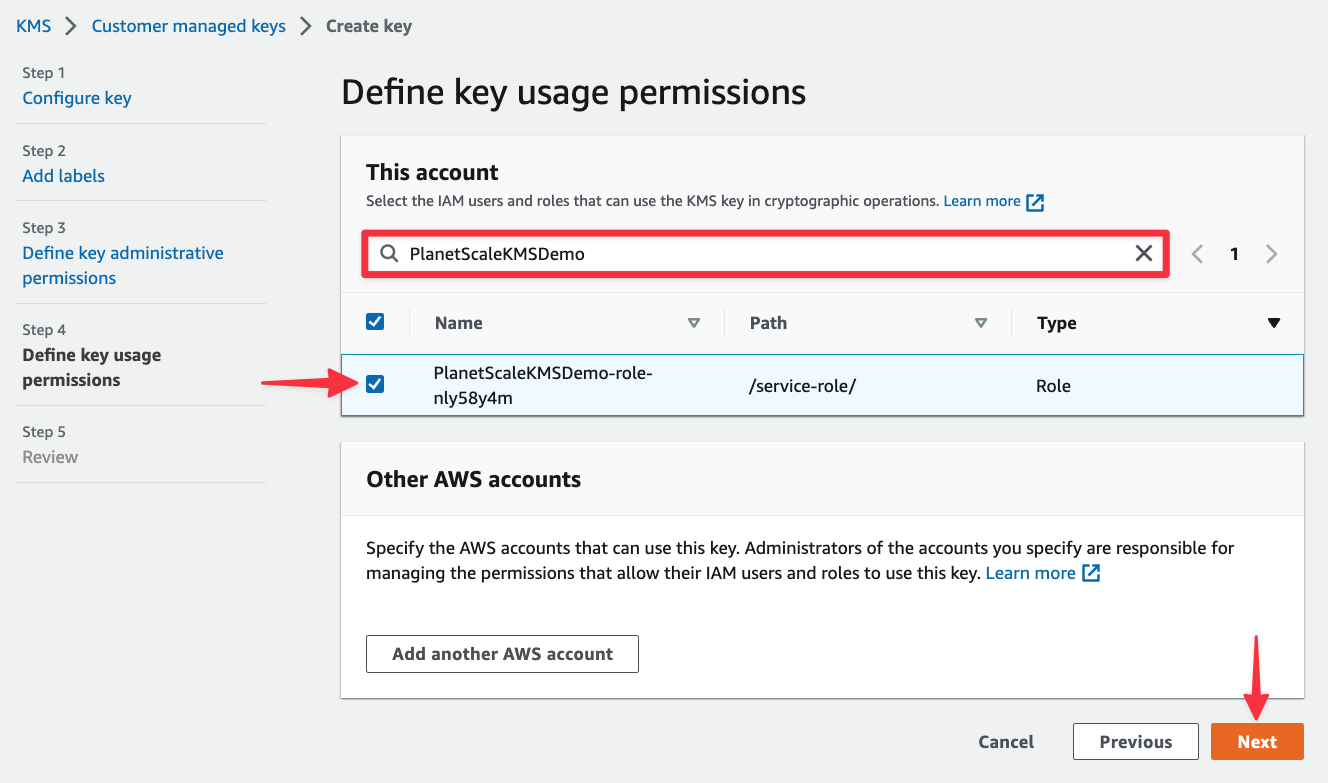Click the Previous button
This screenshot has height=783, width=1328.
1136,742
